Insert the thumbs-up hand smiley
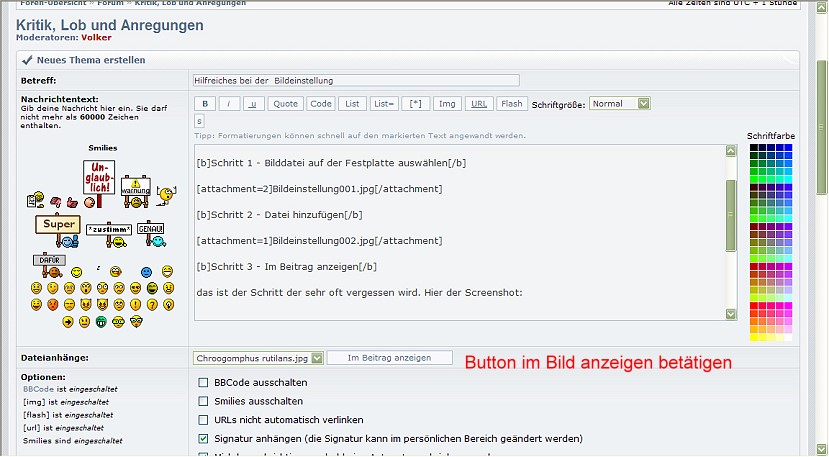The width and height of the screenshot is (829, 457). point(72,202)
